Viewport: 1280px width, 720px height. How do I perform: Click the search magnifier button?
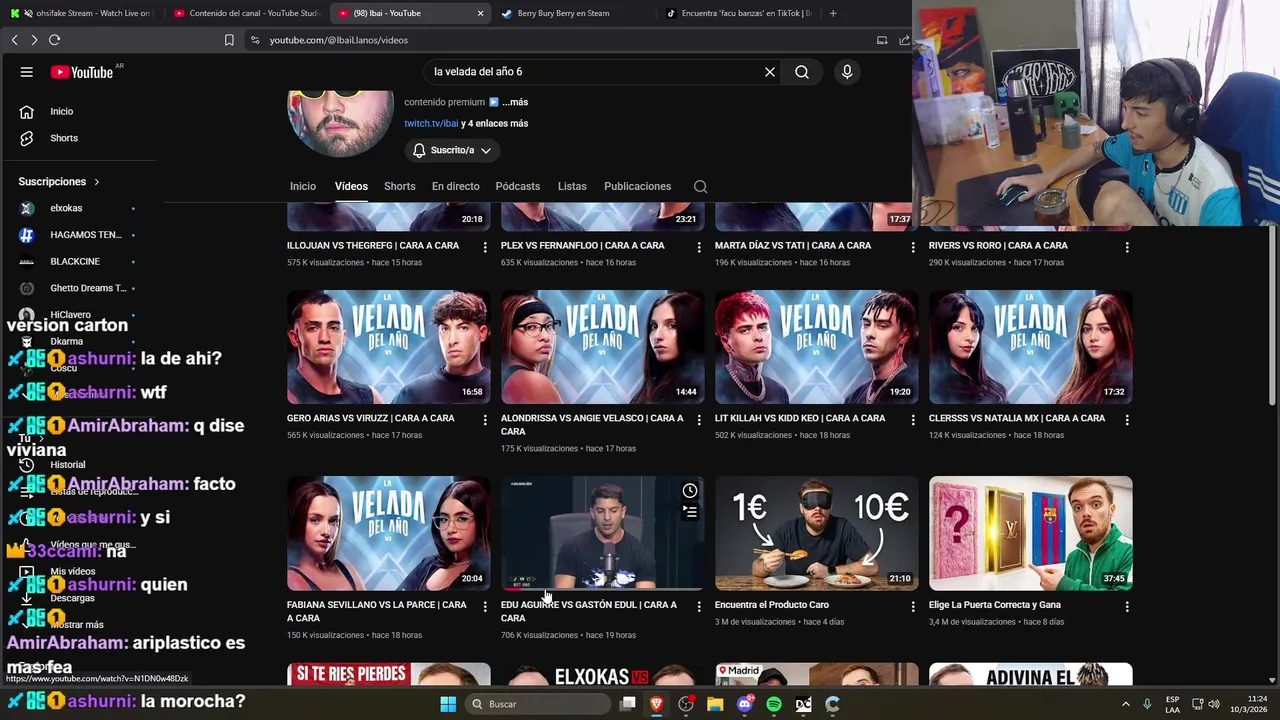802,72
